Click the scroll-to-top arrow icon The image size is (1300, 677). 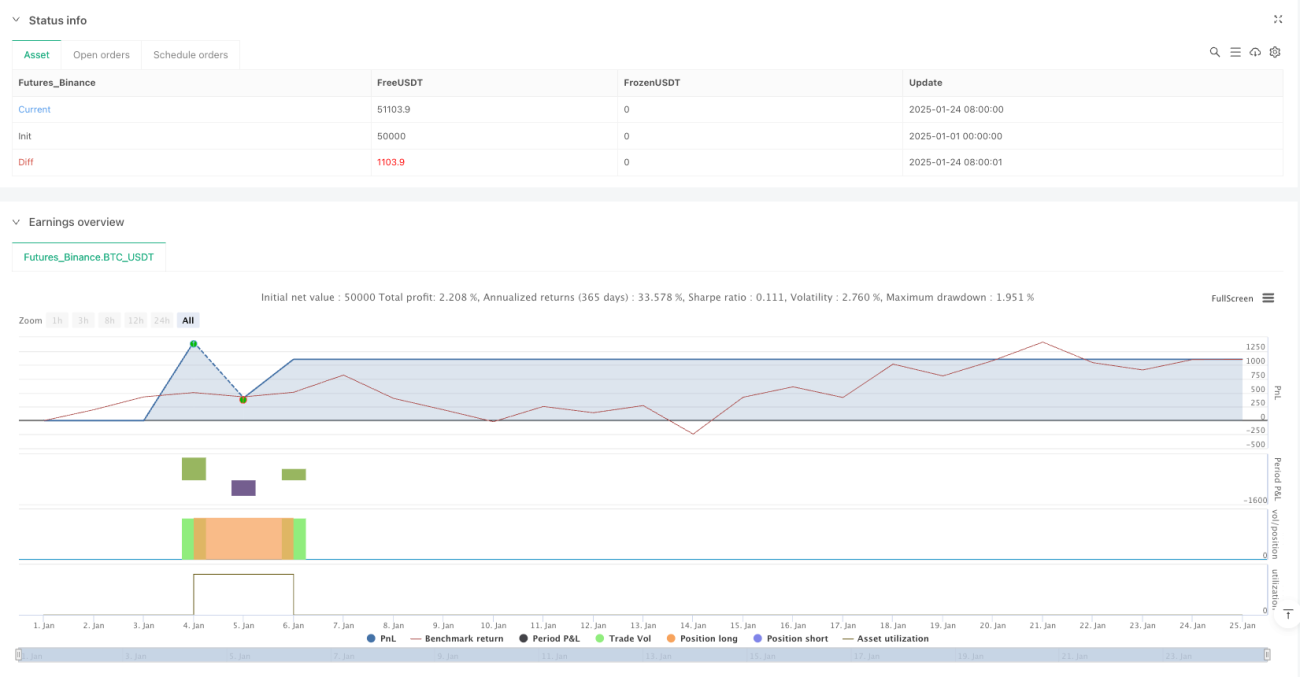(x=1287, y=613)
